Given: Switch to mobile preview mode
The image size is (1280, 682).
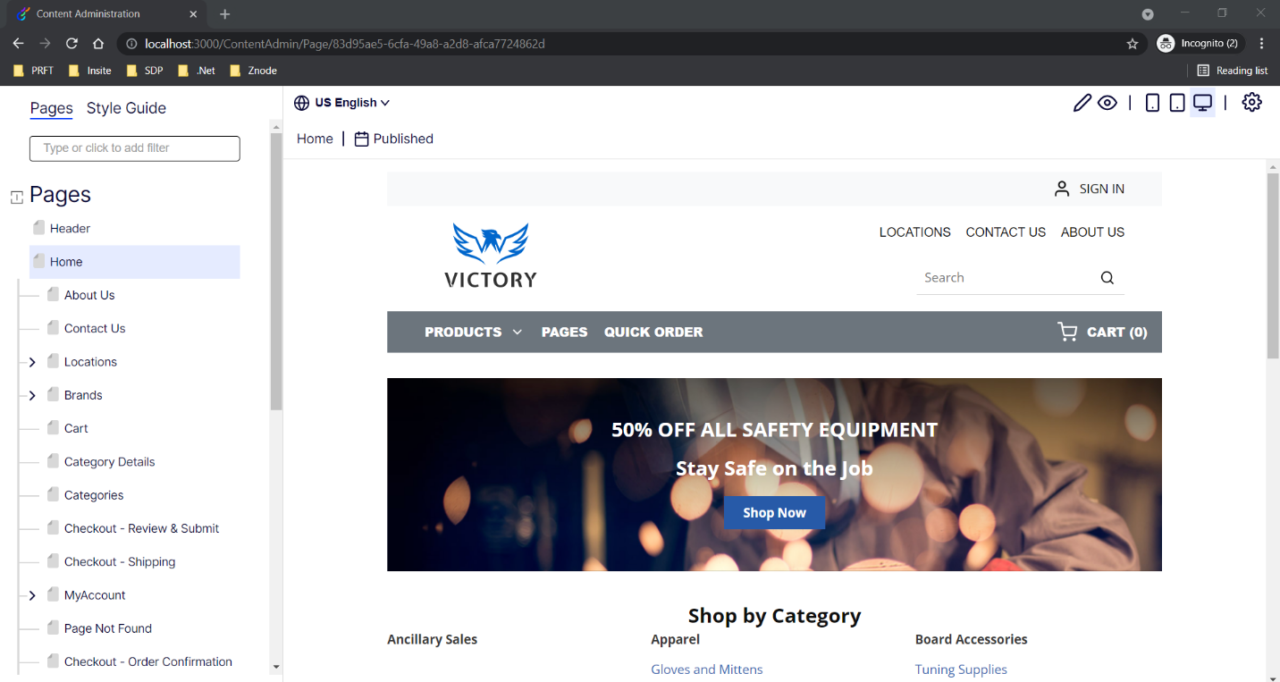Looking at the screenshot, I should [x=1152, y=102].
